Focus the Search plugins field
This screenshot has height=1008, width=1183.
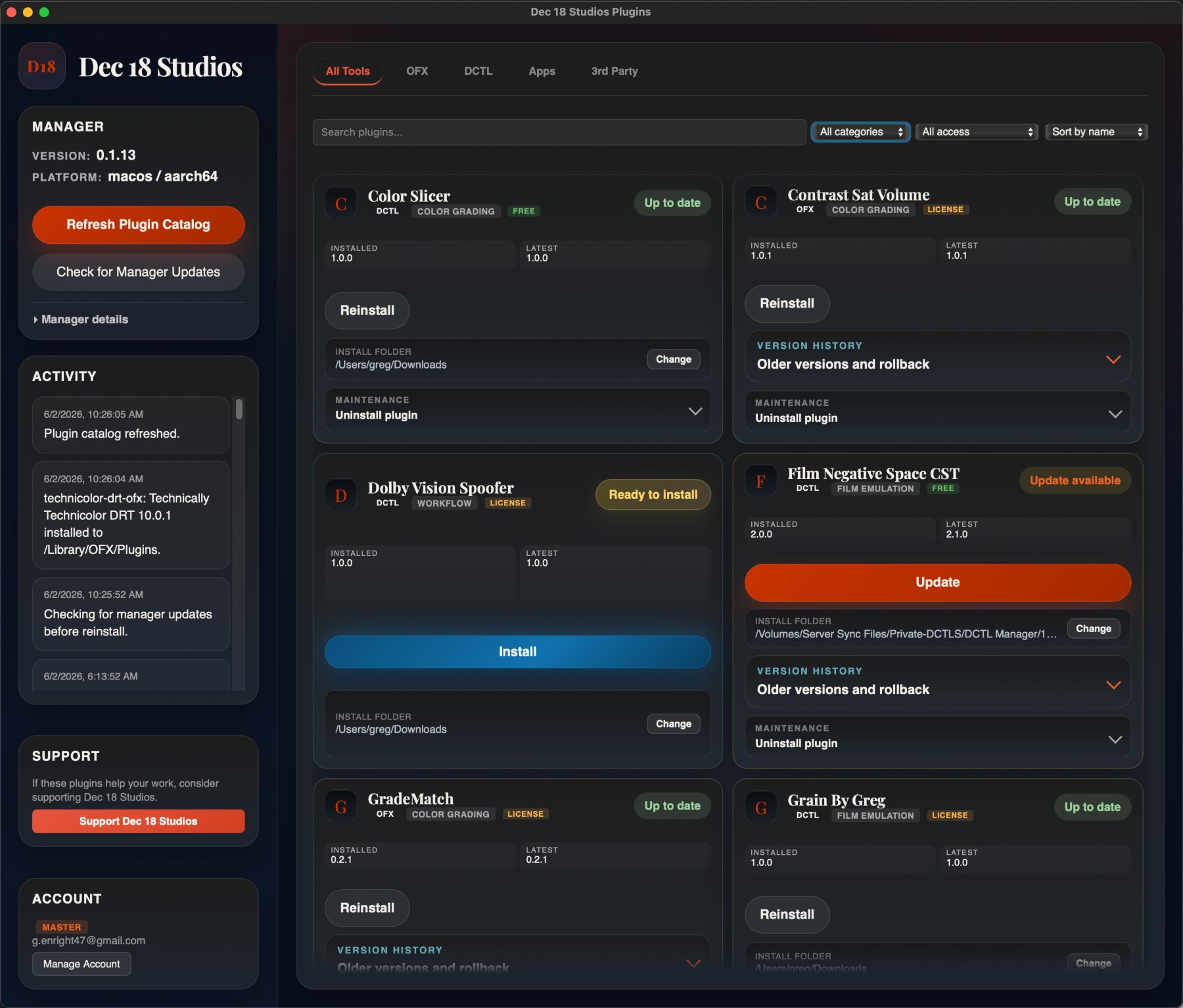coord(559,132)
